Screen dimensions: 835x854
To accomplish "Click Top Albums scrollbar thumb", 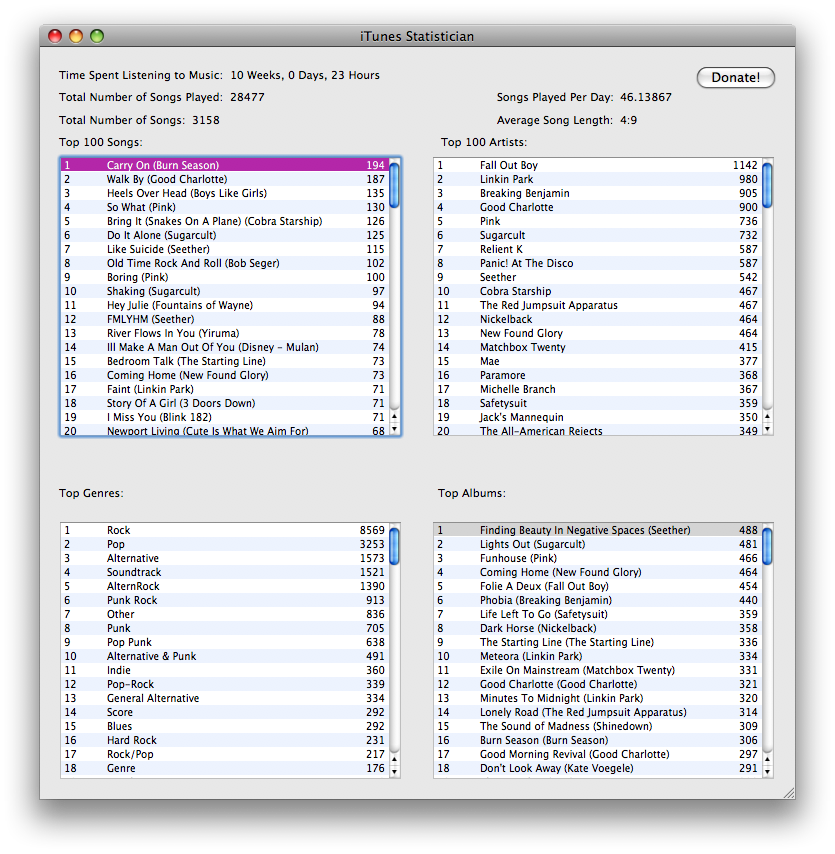I will coord(767,546).
